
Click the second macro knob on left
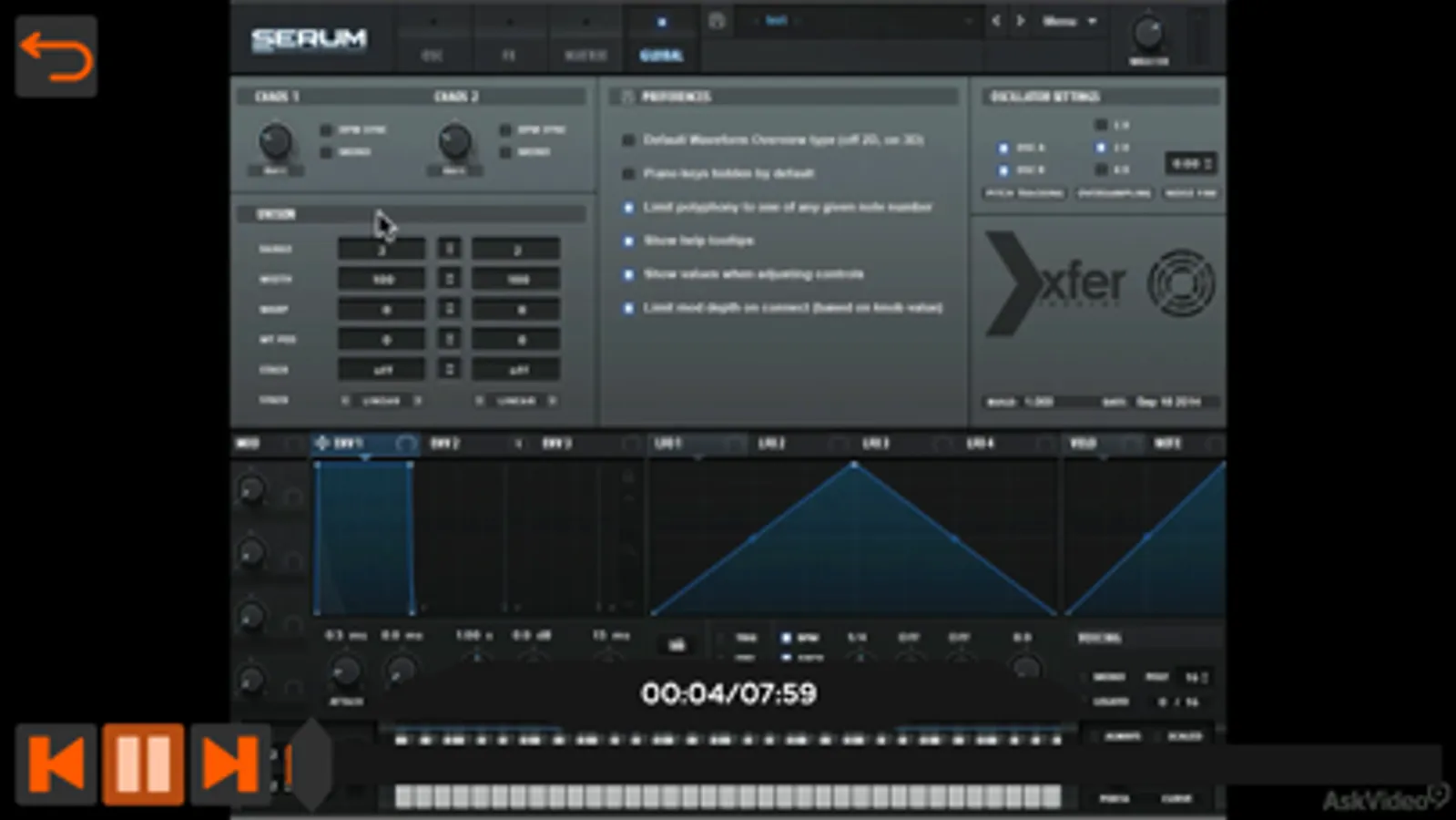click(251, 552)
